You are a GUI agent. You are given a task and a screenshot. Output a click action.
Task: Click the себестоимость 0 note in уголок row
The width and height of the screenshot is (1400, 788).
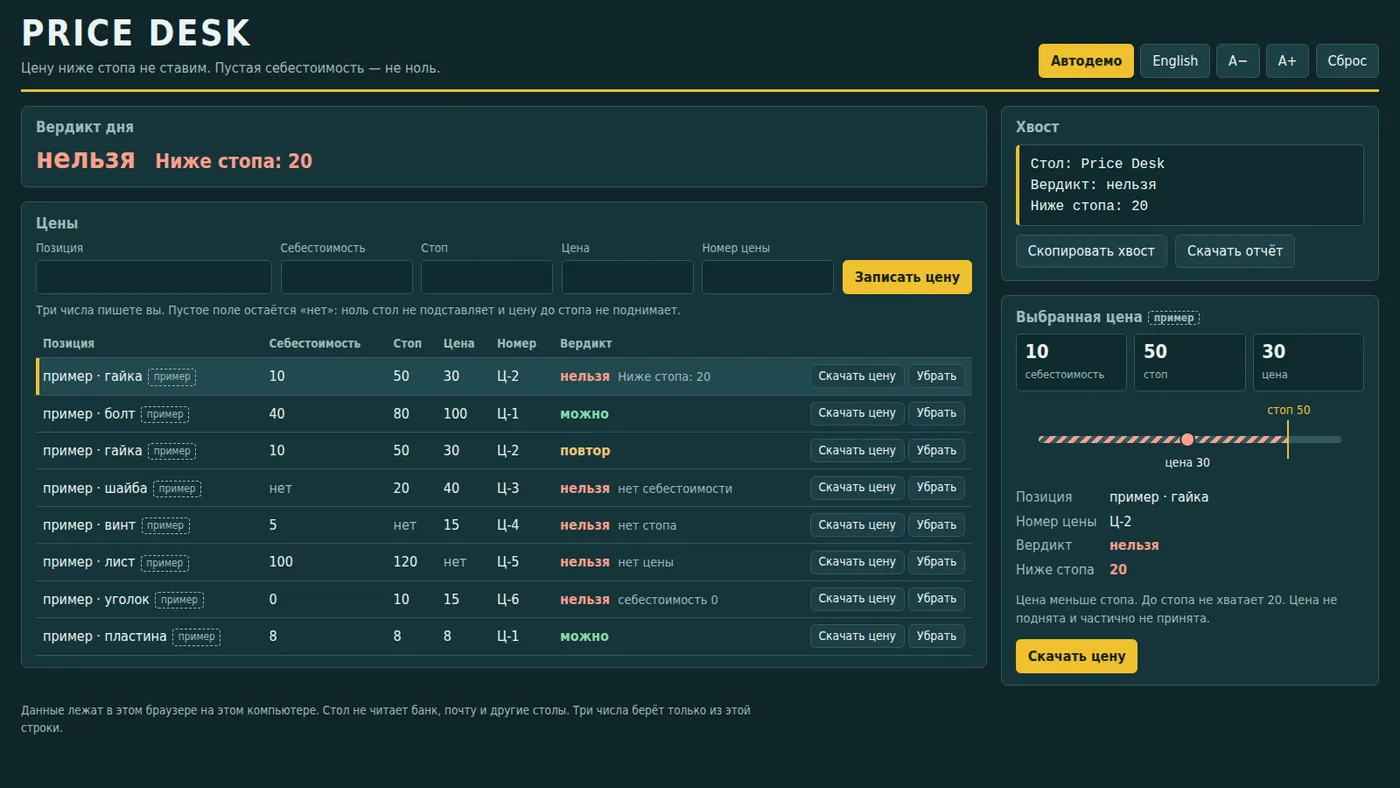pos(668,599)
